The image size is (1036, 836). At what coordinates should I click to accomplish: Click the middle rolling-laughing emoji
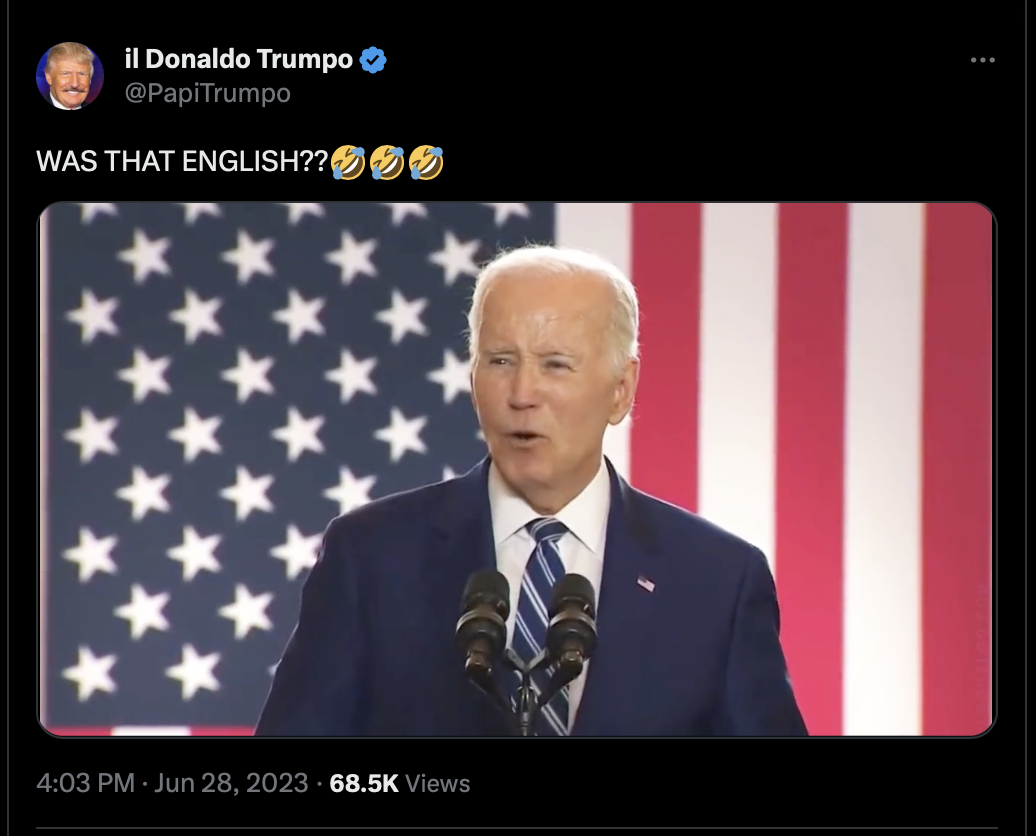click(387, 162)
